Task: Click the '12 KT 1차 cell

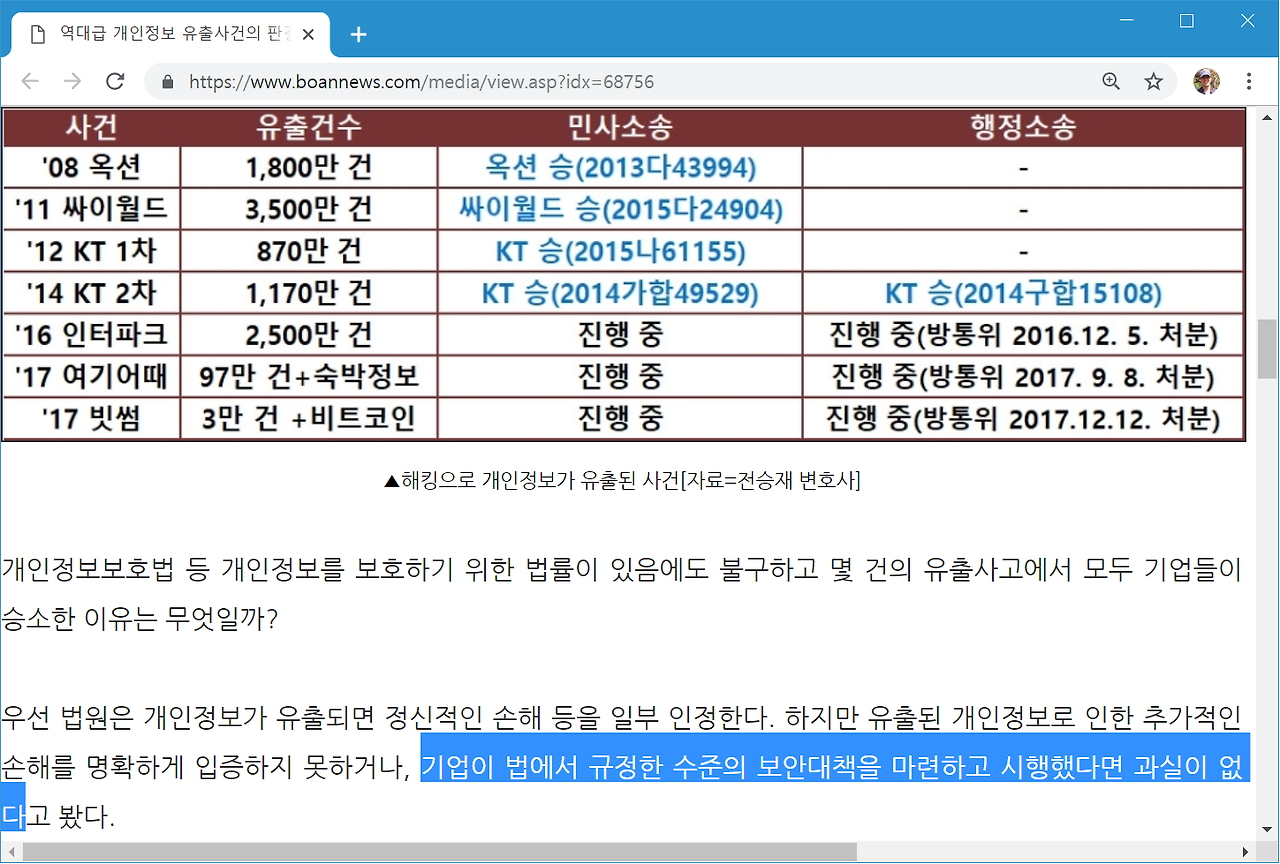Action: 92,251
